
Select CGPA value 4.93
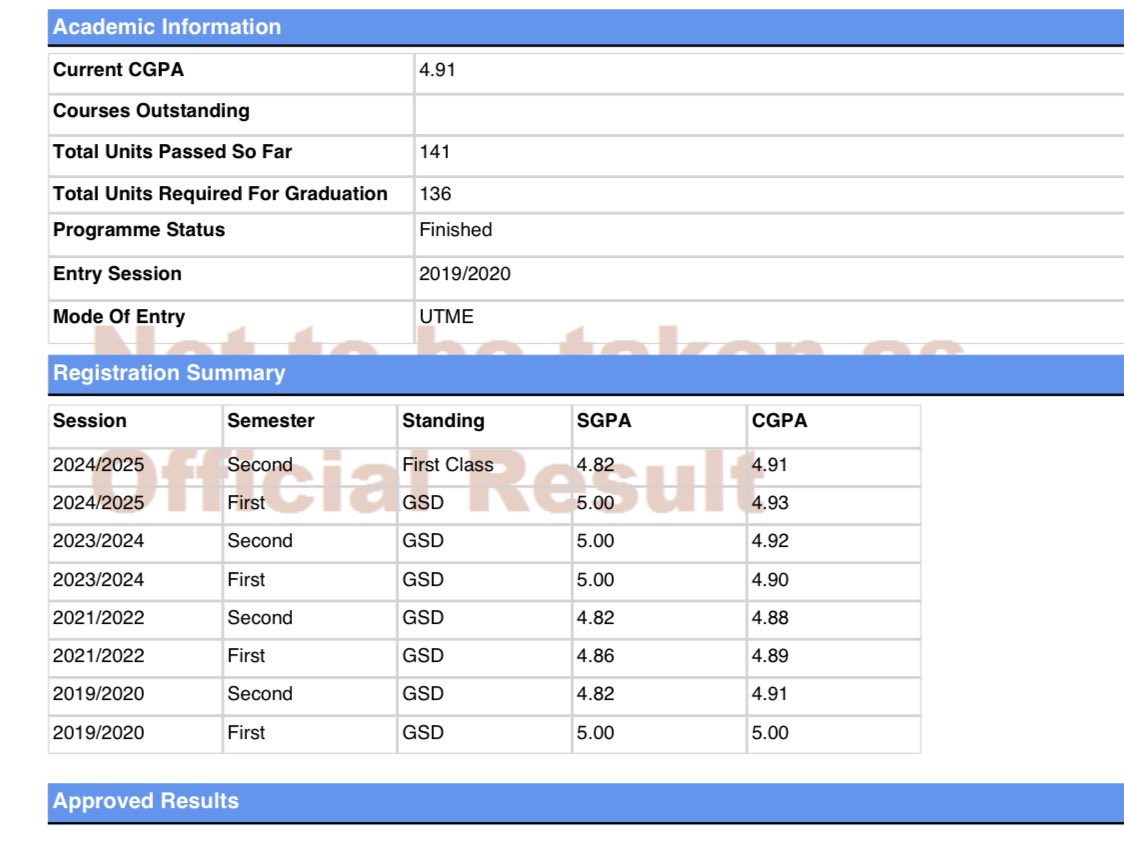pyautogui.click(x=770, y=503)
